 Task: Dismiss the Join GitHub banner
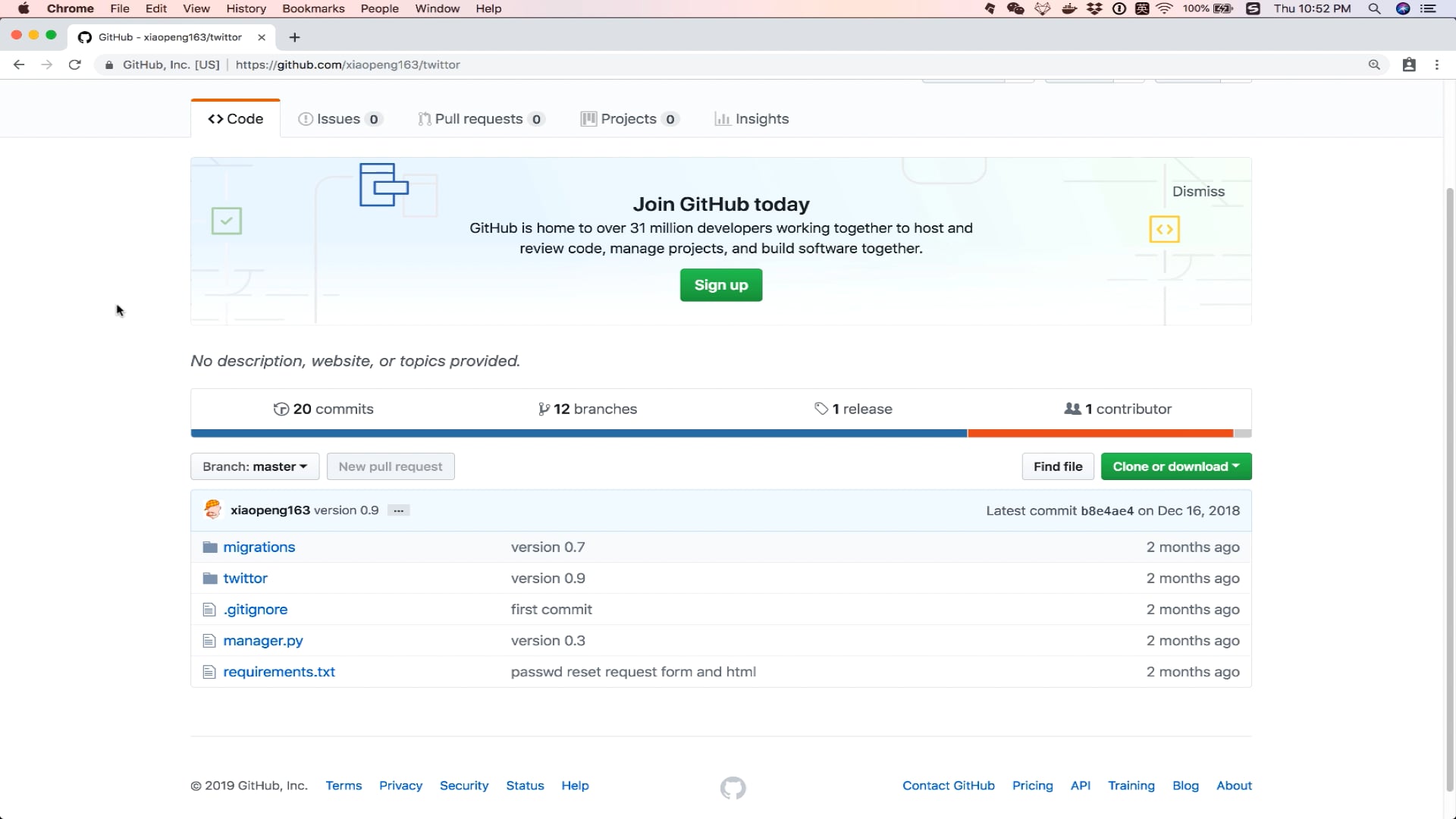1198,191
